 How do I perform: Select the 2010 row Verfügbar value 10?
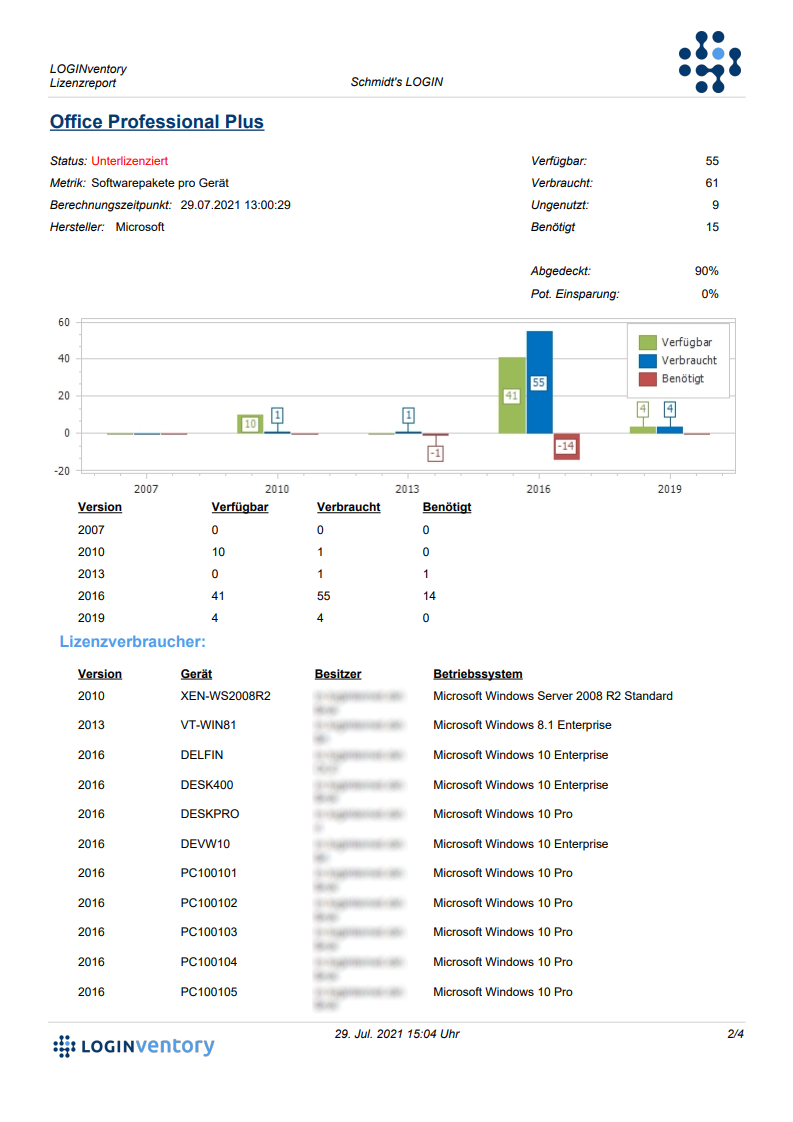tap(218, 552)
